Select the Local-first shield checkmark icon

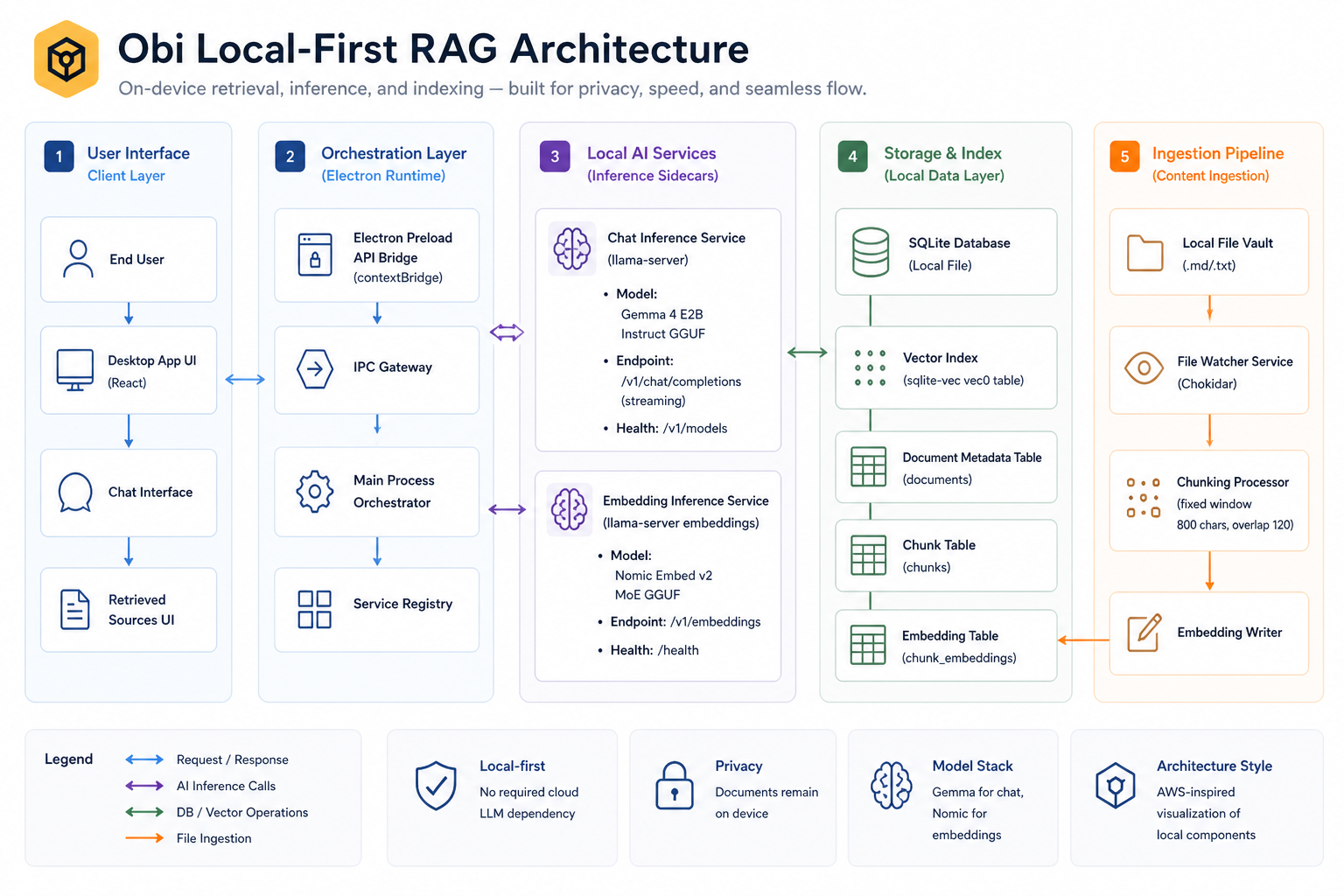click(436, 786)
